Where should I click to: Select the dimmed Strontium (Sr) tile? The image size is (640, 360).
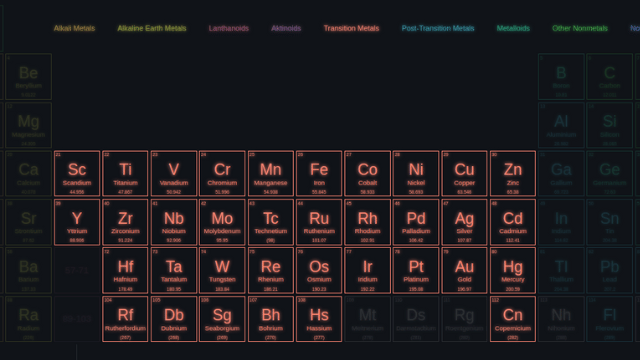(x=29, y=222)
